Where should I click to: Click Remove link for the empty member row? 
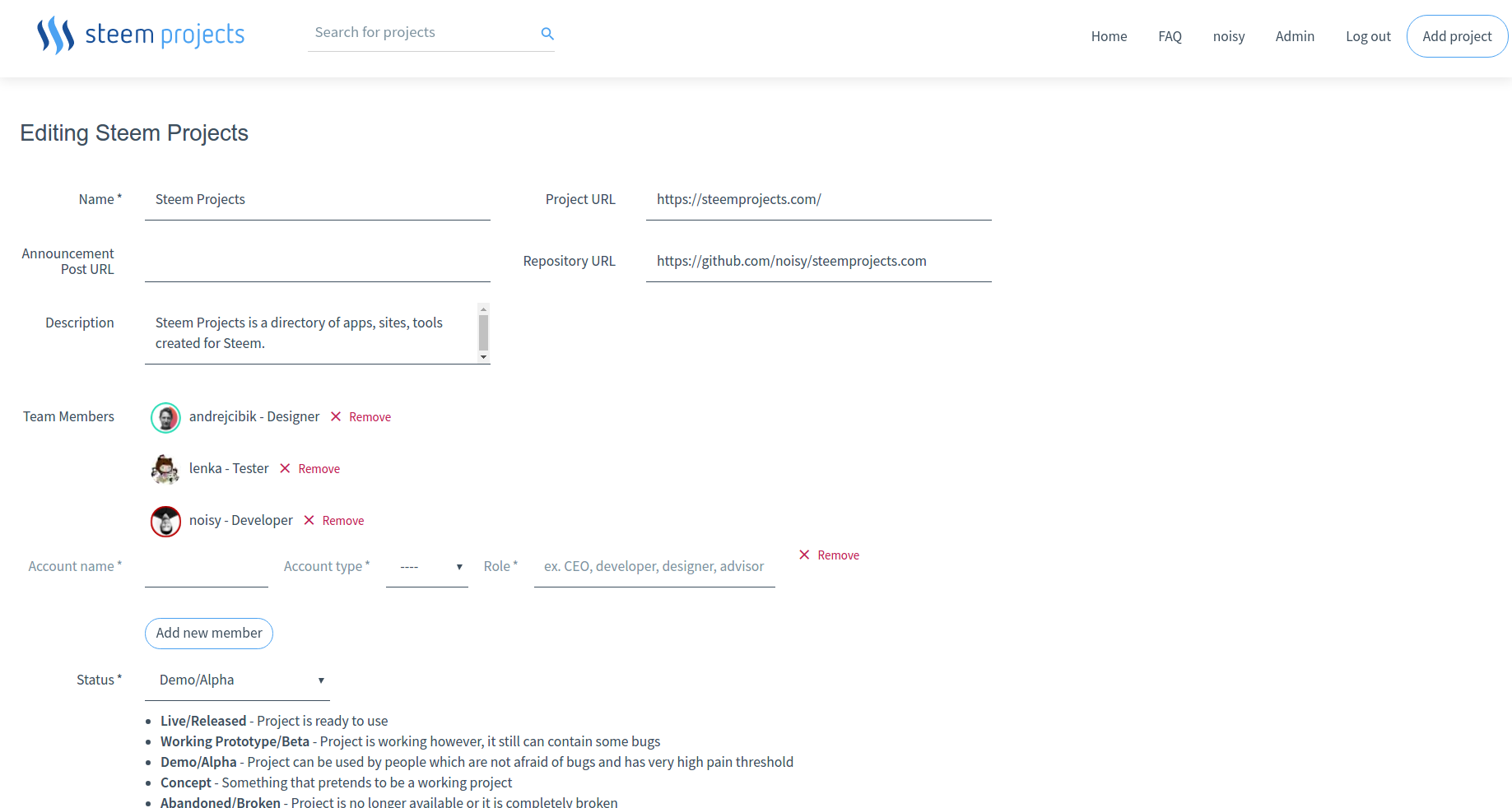click(838, 555)
